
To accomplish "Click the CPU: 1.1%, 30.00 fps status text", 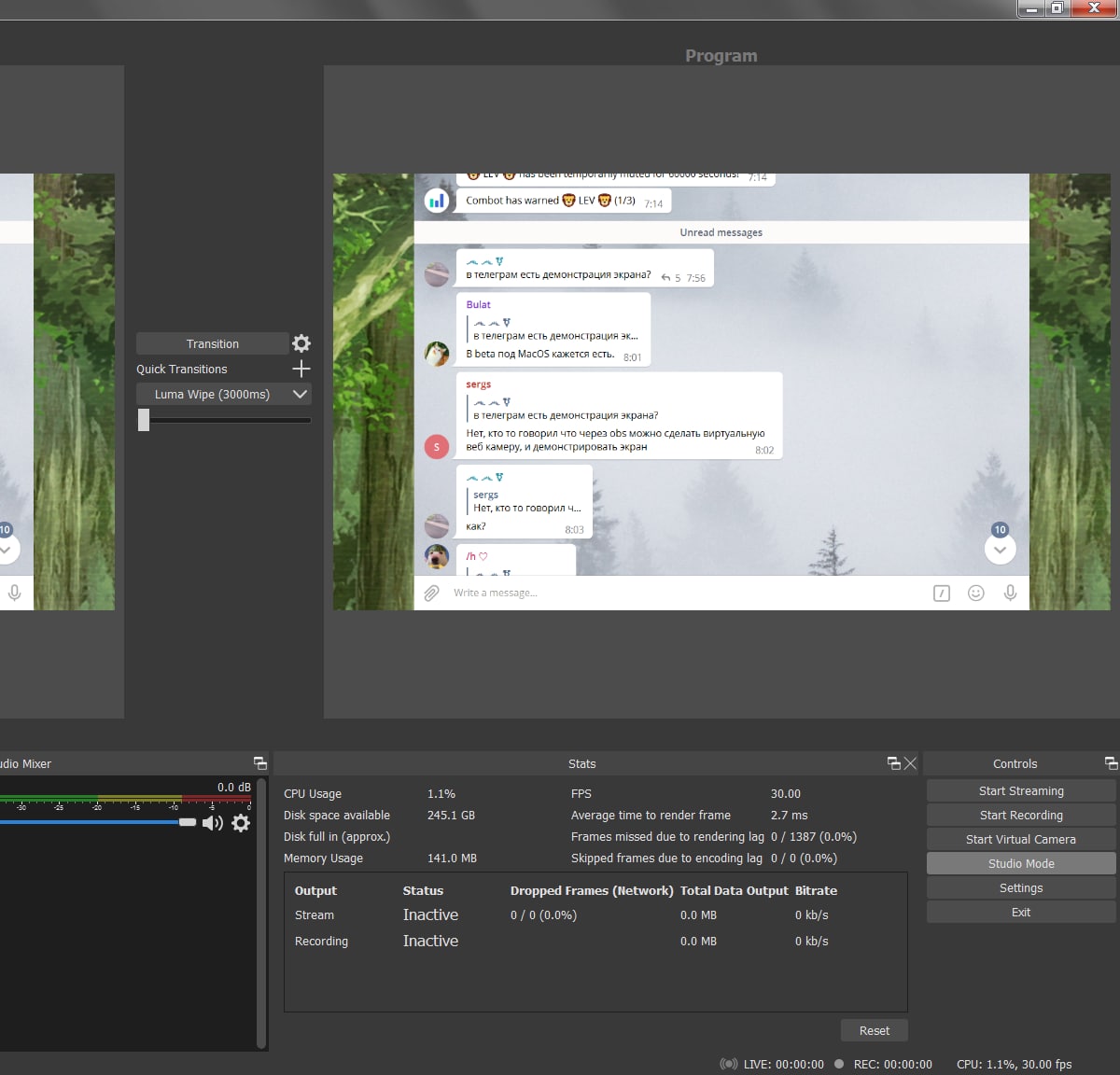I will coord(1014,1064).
